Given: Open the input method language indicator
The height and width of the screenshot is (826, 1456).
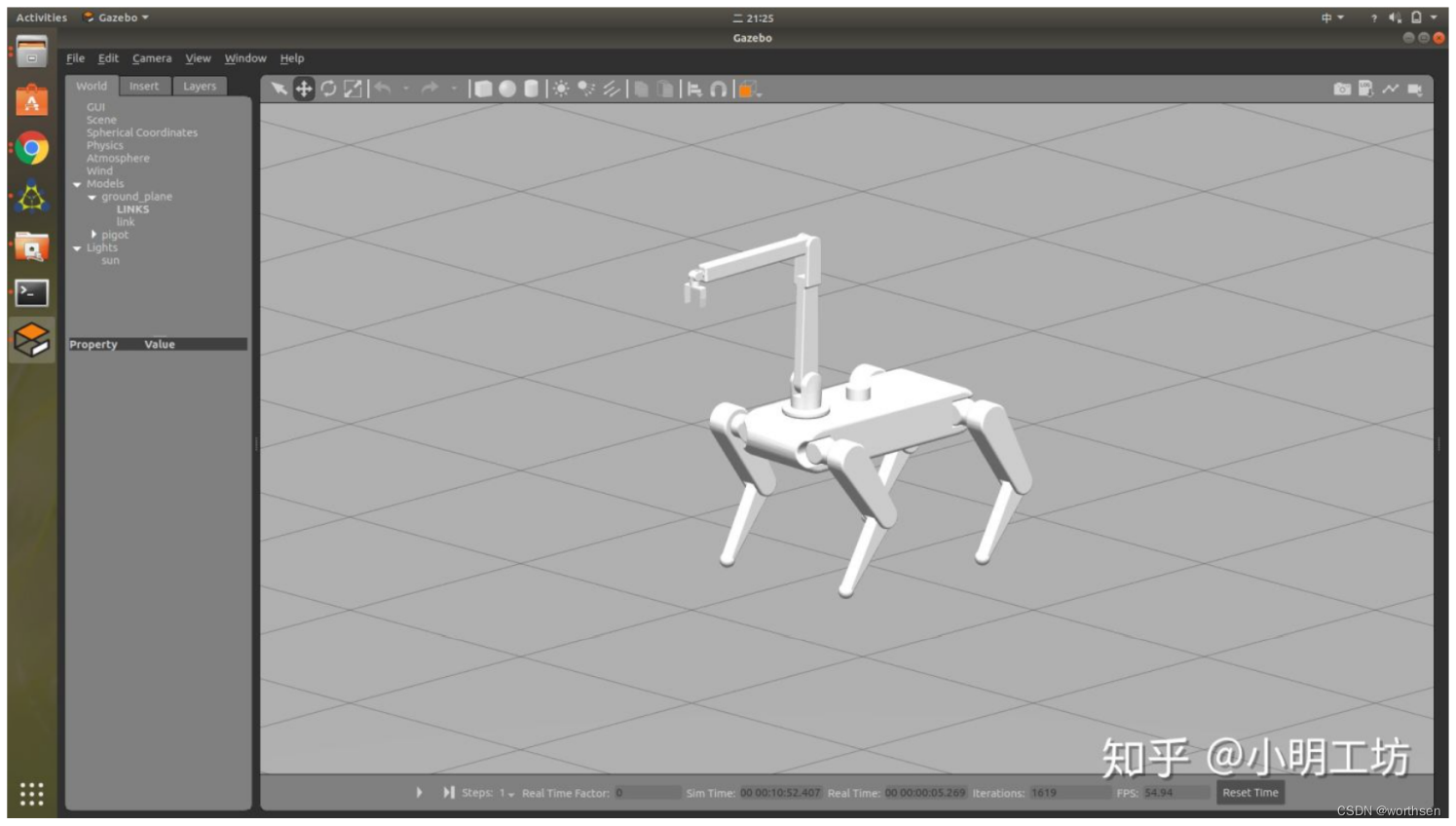Looking at the screenshot, I should [x=1331, y=18].
